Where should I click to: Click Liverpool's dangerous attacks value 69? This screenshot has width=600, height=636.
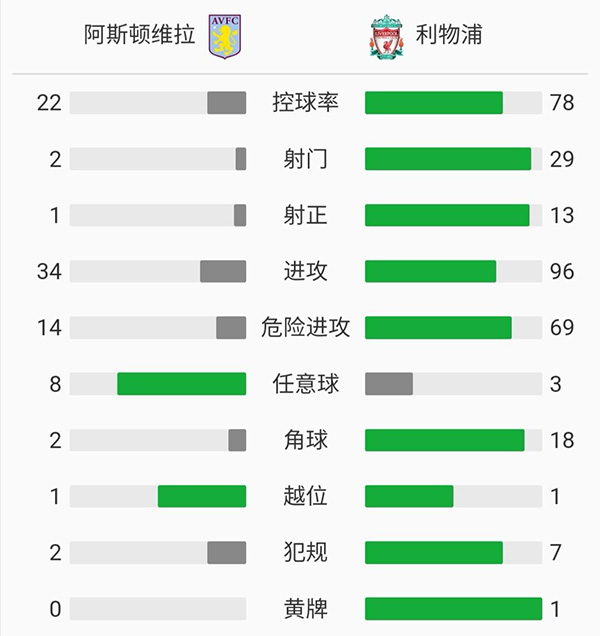click(562, 327)
